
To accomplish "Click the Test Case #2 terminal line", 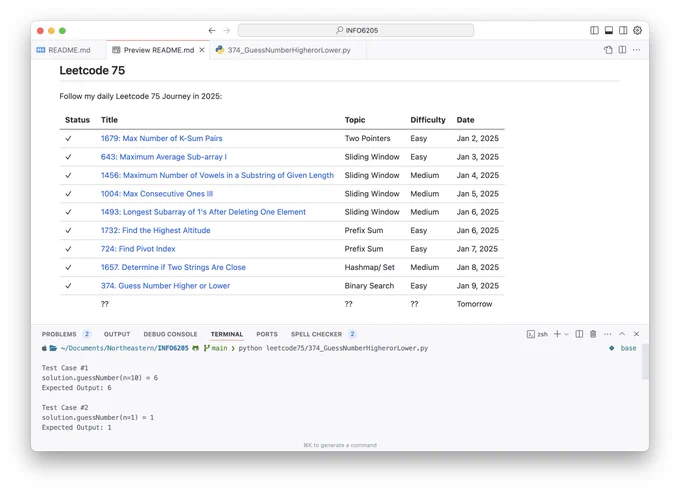I will pyautogui.click(x=65, y=407).
